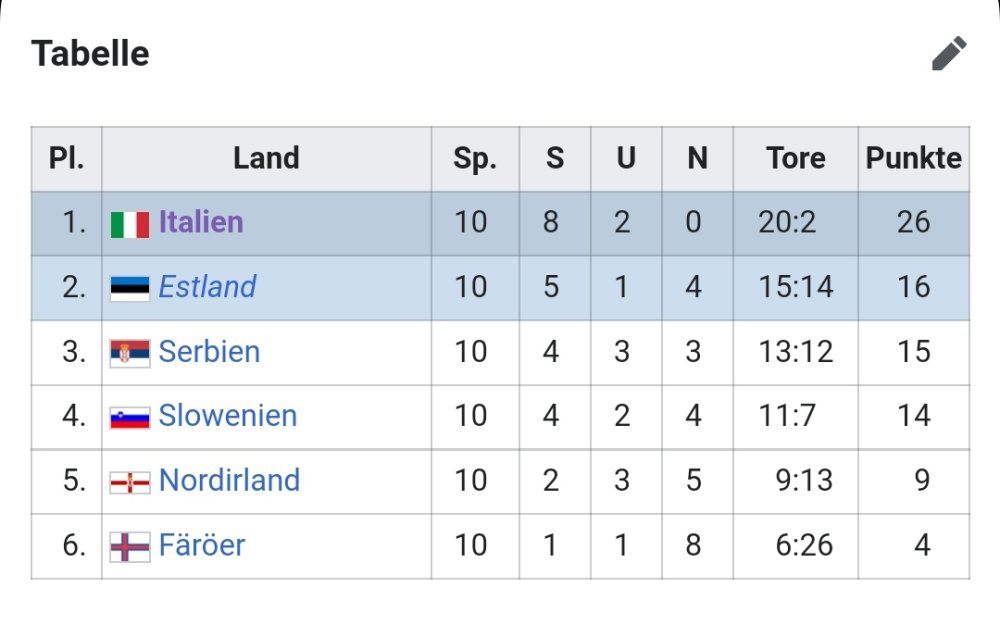Click the Slovenia flag icon
The width and height of the screenshot is (1000, 625).
130,417
